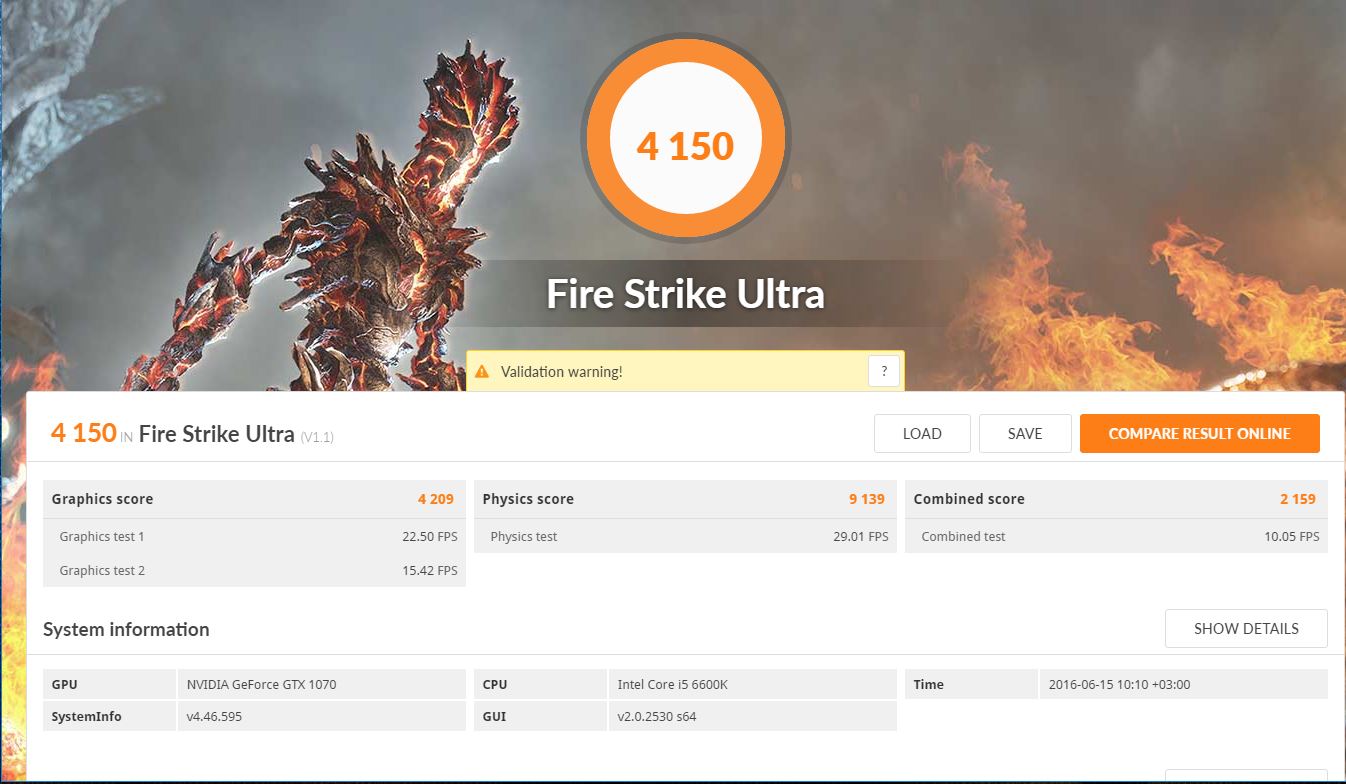
Task: Click the GPU label cell
Action: [110, 684]
